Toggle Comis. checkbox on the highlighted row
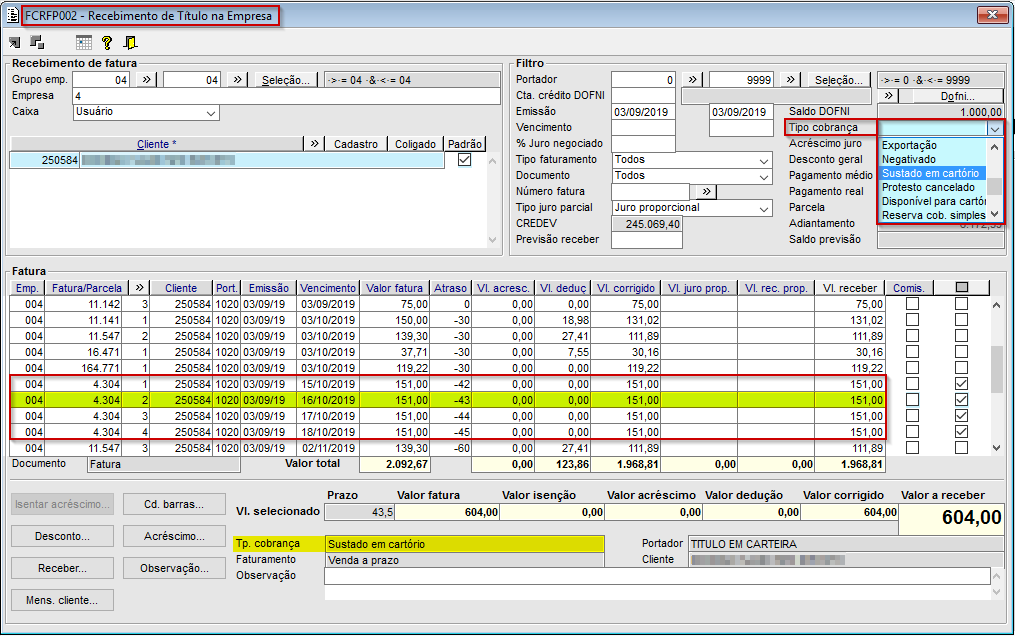 (x=912, y=399)
